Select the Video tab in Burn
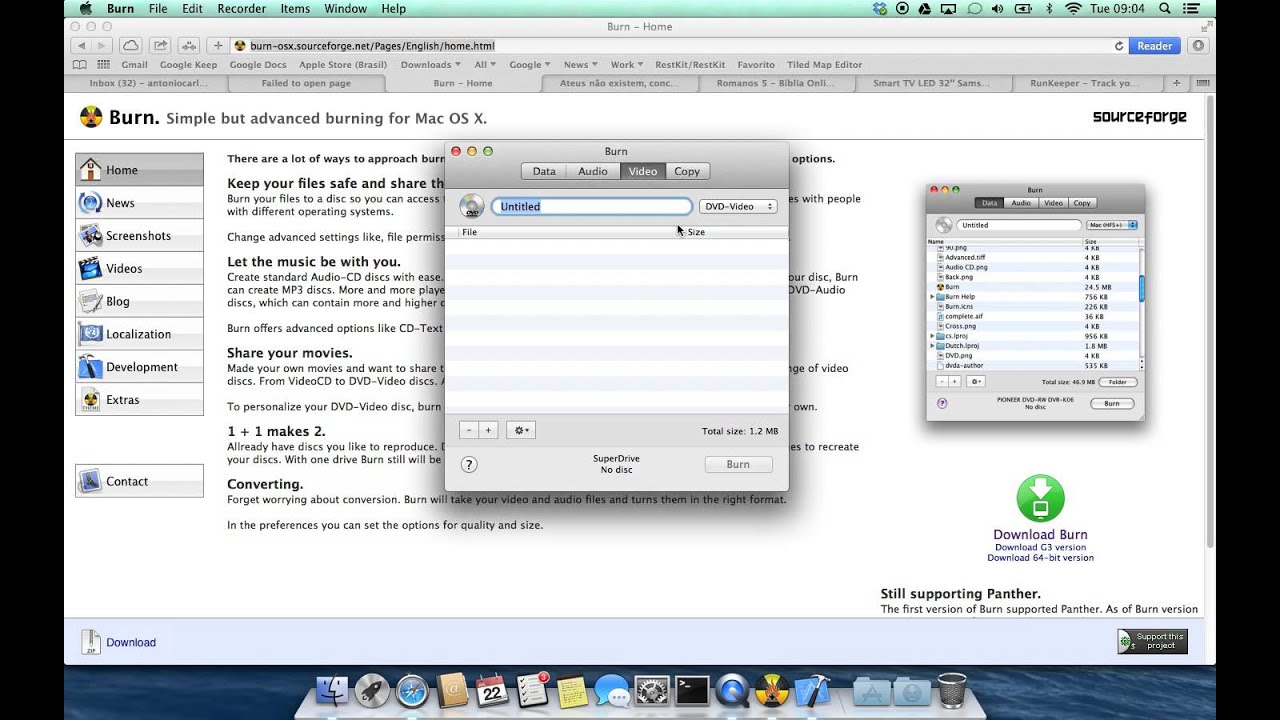This screenshot has height=720, width=1280. [x=643, y=171]
